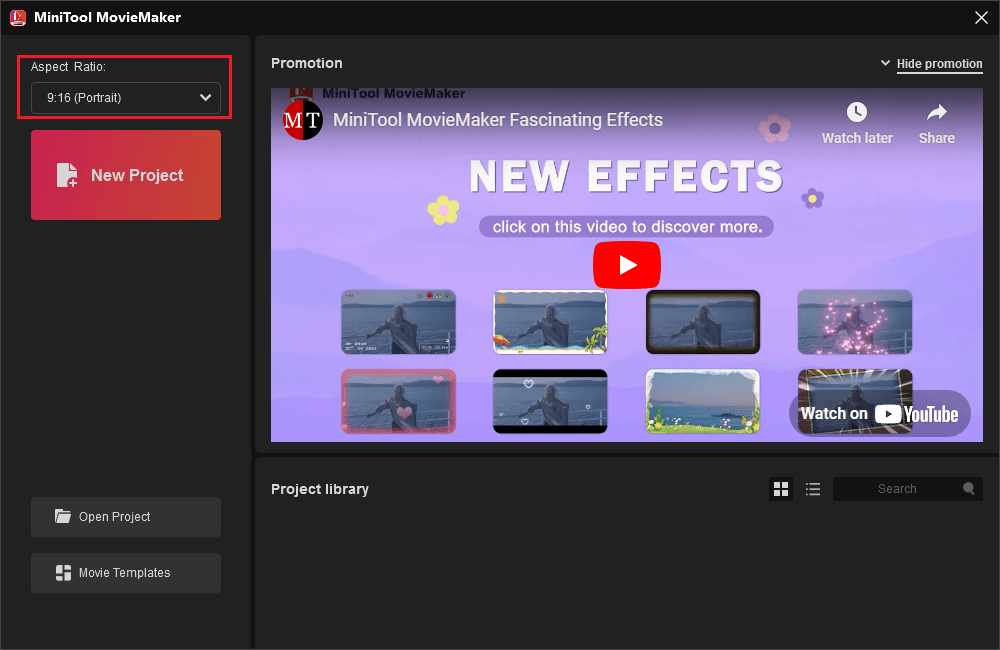Click the New Project button
This screenshot has width=1000, height=650.
pos(126,175)
